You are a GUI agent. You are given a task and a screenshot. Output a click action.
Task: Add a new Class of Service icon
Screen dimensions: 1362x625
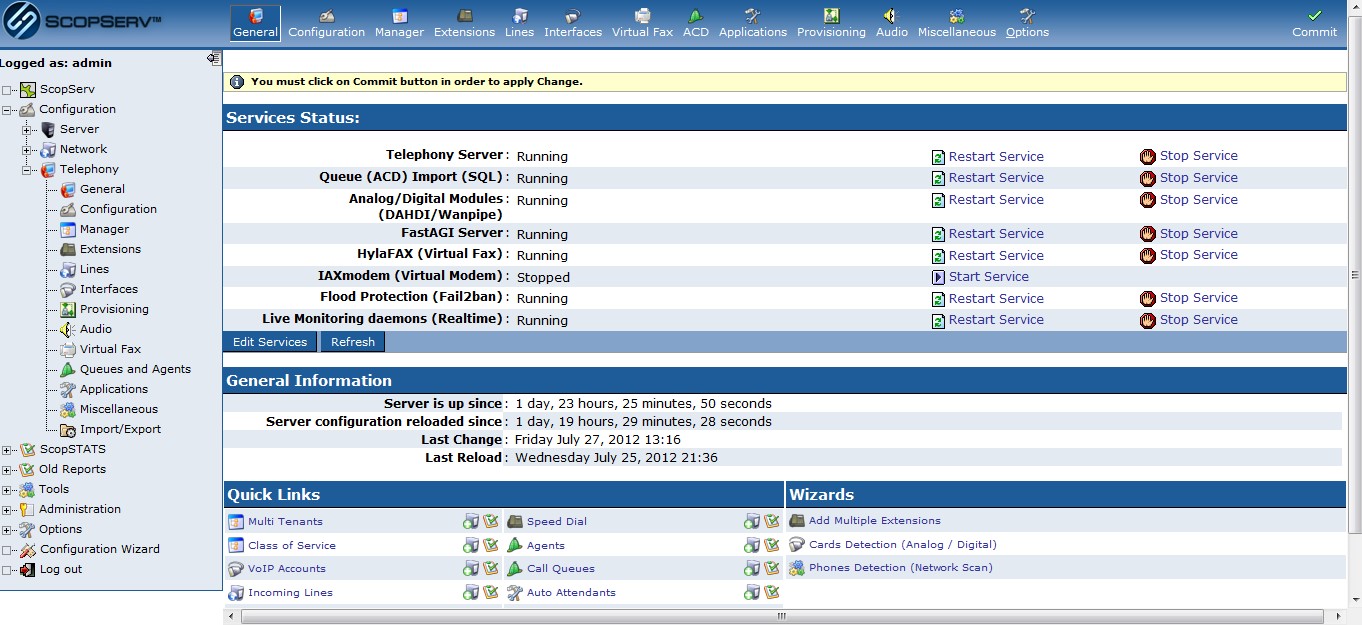tap(471, 545)
